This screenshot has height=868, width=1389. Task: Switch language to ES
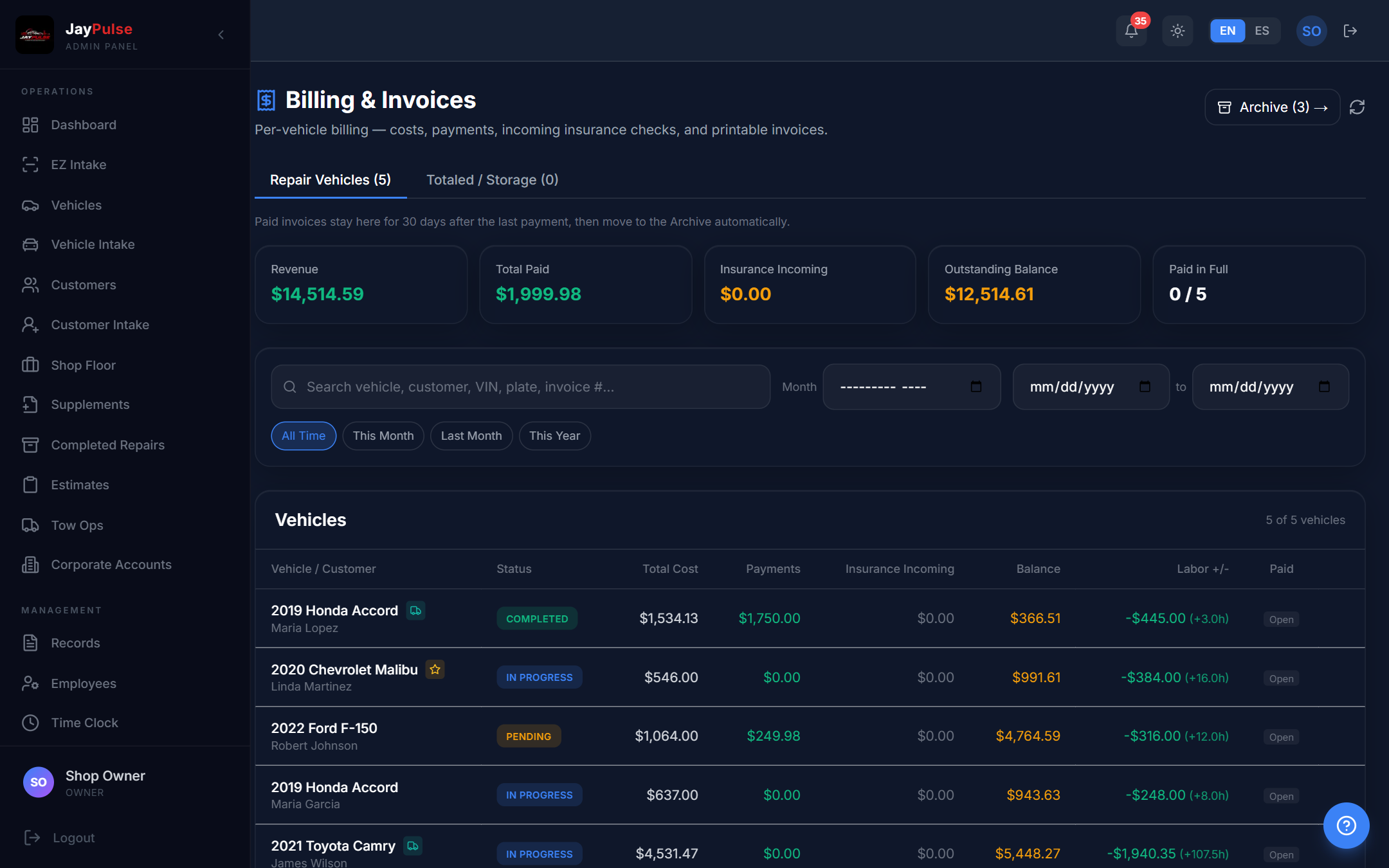[x=1262, y=31]
